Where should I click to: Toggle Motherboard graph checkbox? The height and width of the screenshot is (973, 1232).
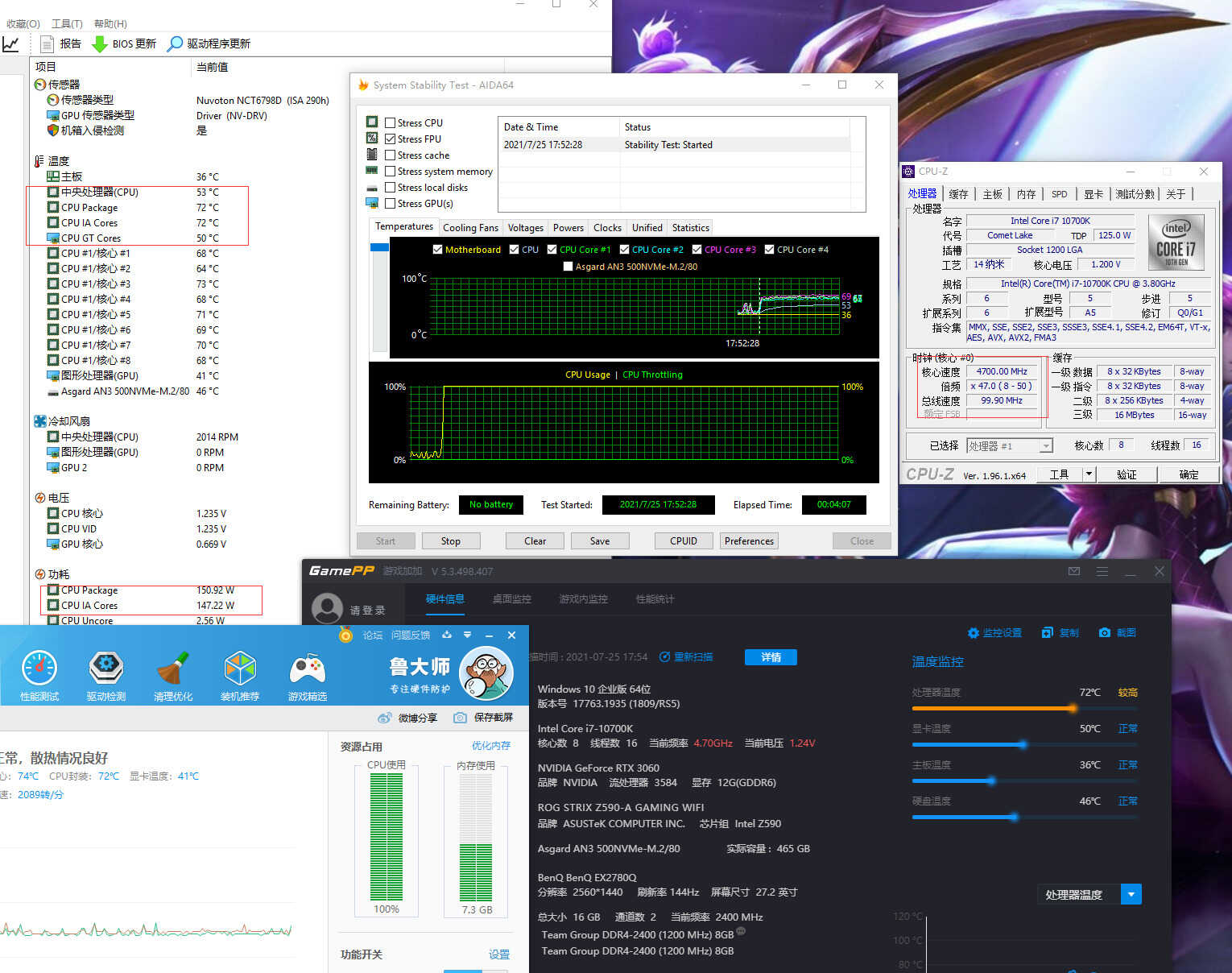point(437,250)
